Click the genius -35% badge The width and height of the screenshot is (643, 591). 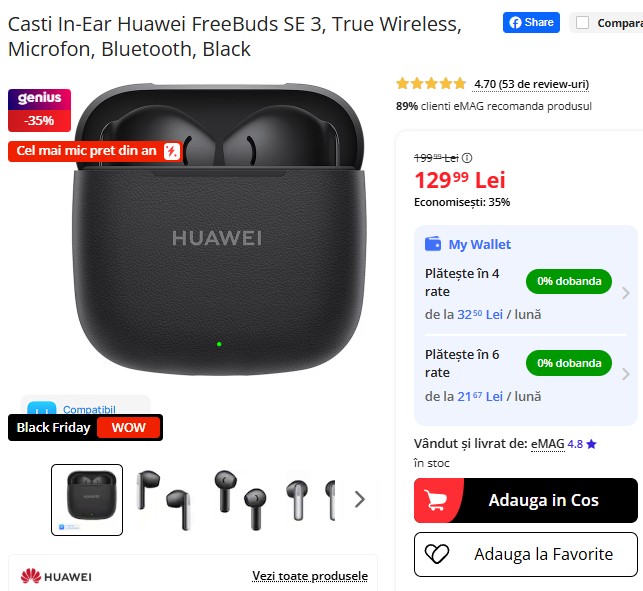point(39,110)
